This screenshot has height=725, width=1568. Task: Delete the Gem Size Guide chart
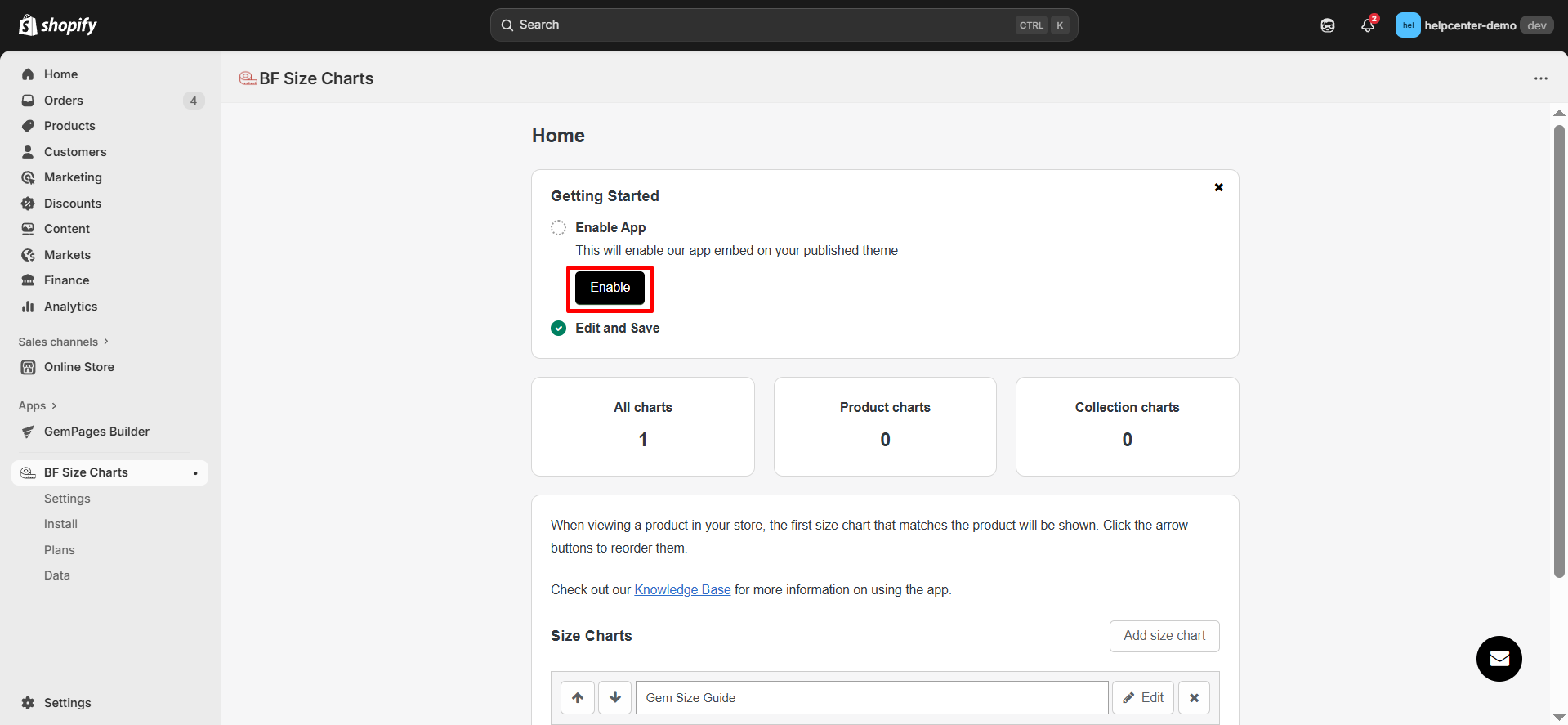(1194, 698)
